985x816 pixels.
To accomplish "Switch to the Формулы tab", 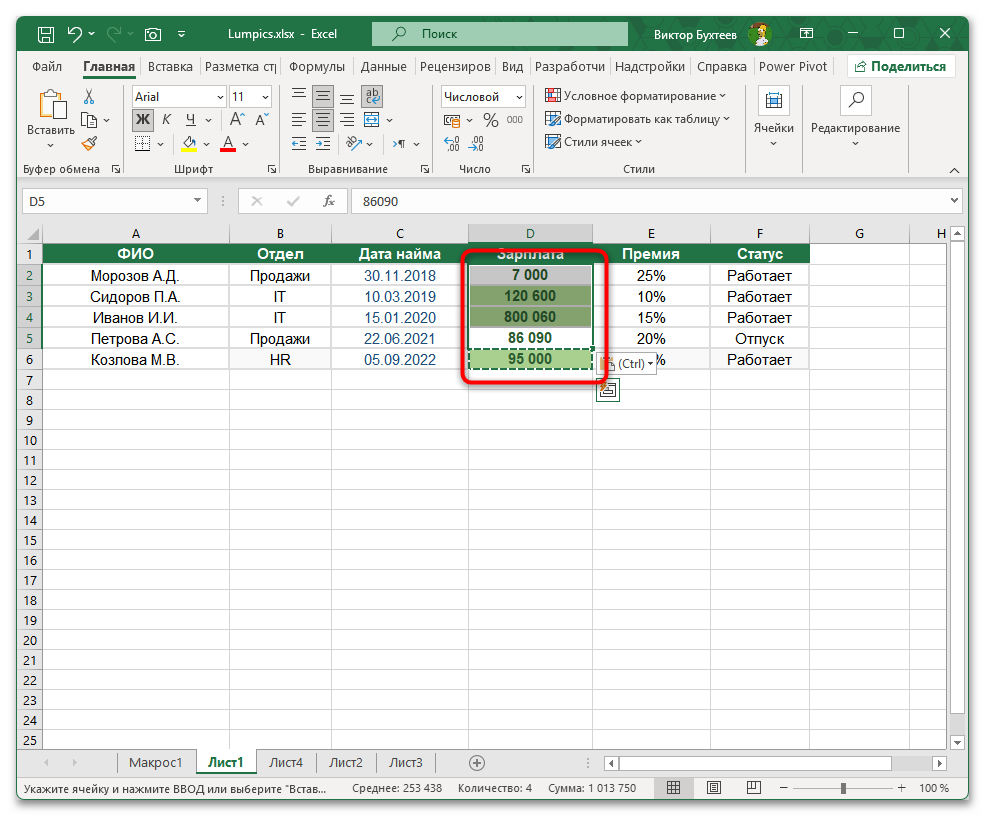I will coord(317,67).
